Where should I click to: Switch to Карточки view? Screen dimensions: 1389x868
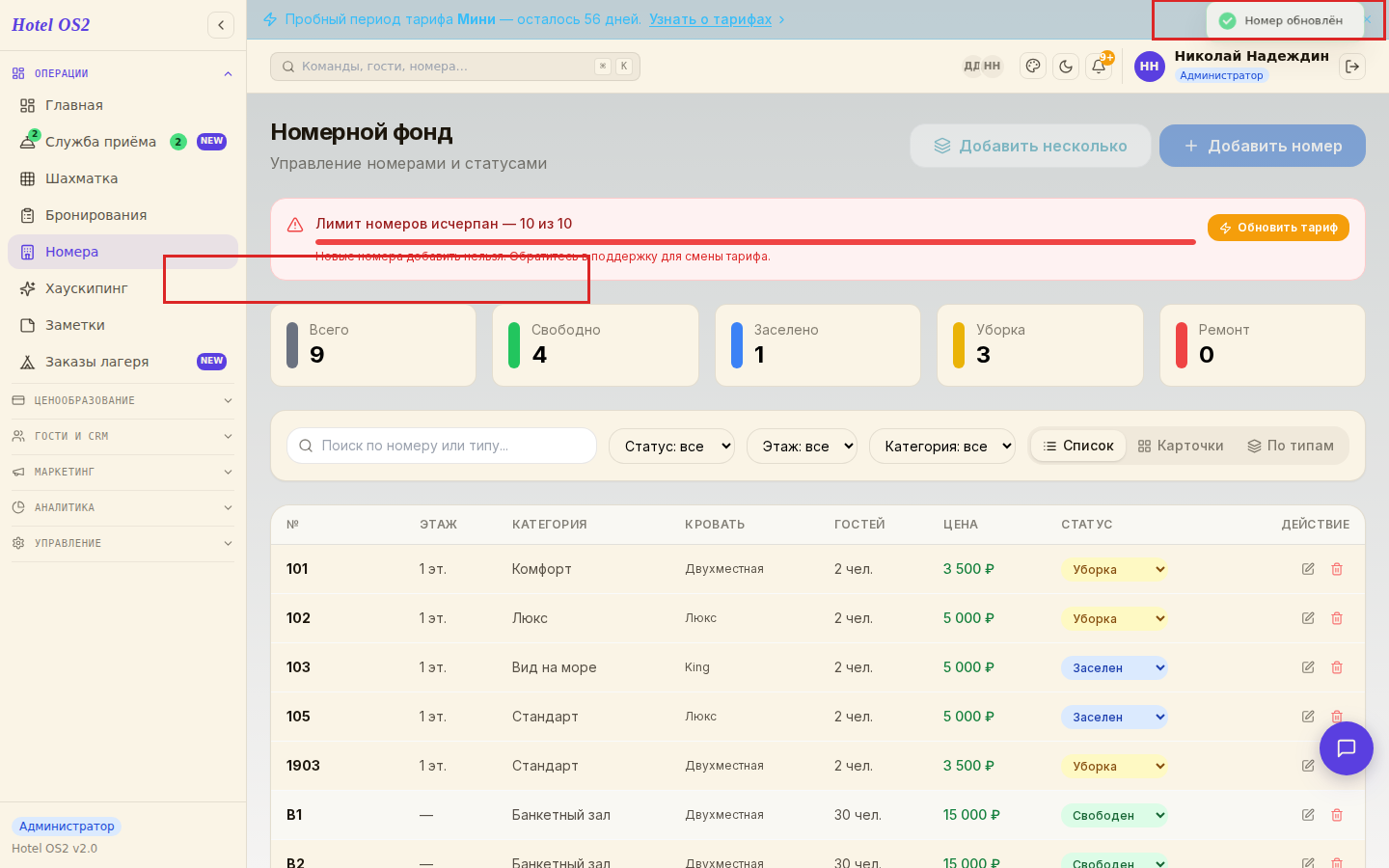pyautogui.click(x=1181, y=446)
